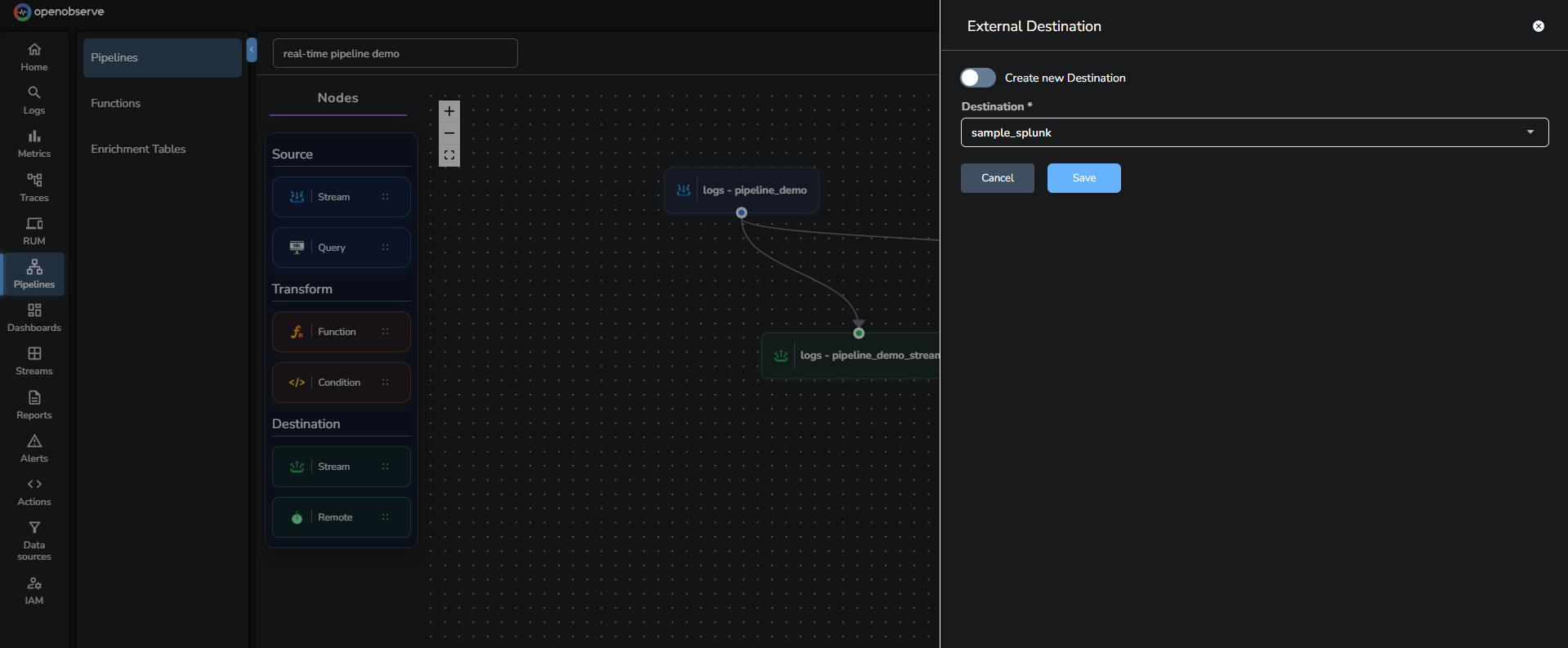The height and width of the screenshot is (648, 1568).
Task: Open the Destination dropdown showing sample_splunk
Action: tap(1253, 132)
